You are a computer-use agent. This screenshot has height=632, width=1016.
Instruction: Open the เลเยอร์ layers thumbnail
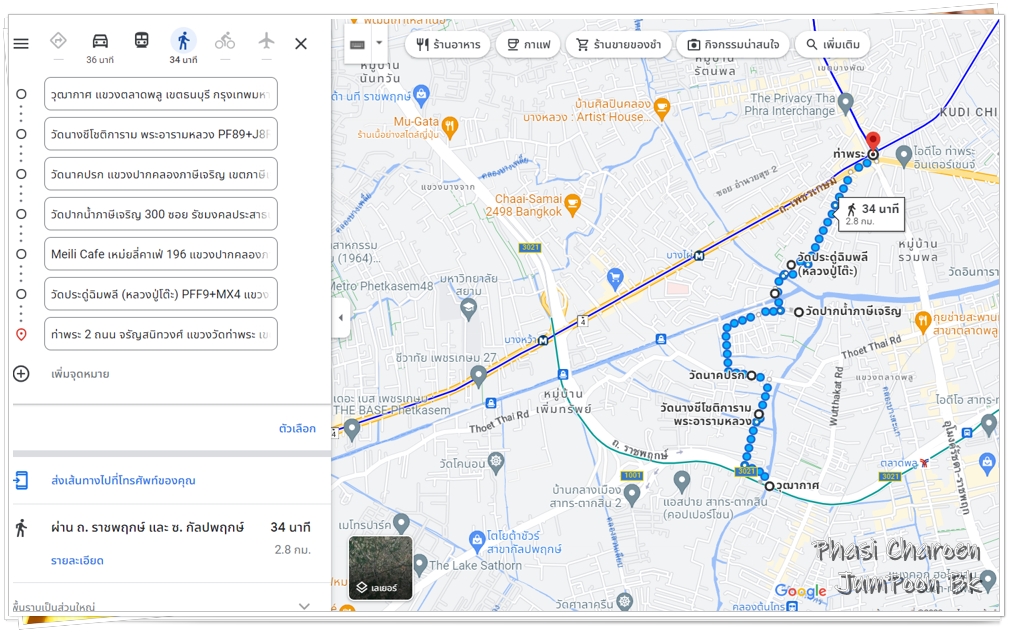(380, 567)
